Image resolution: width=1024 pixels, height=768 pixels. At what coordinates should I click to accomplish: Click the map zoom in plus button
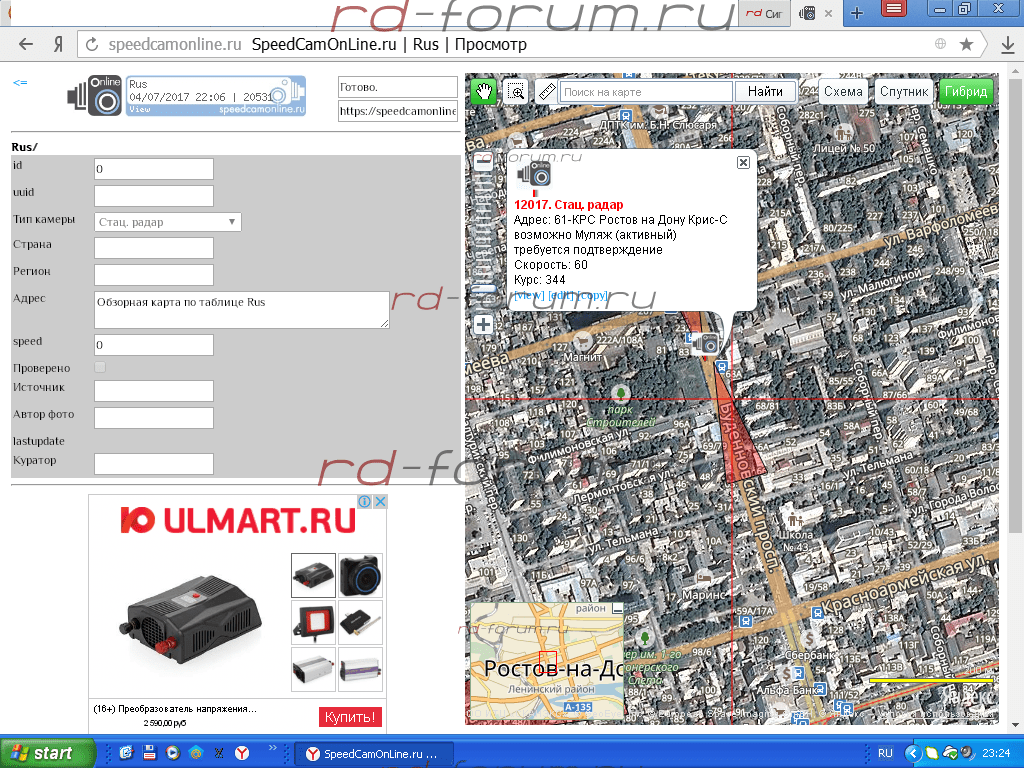[x=483, y=325]
